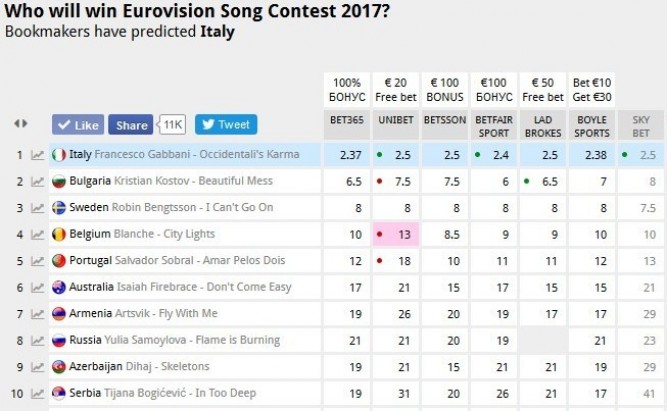The width and height of the screenshot is (667, 411).
Task: Click the Azerbaijan row chart icon
Action: click(x=37, y=367)
